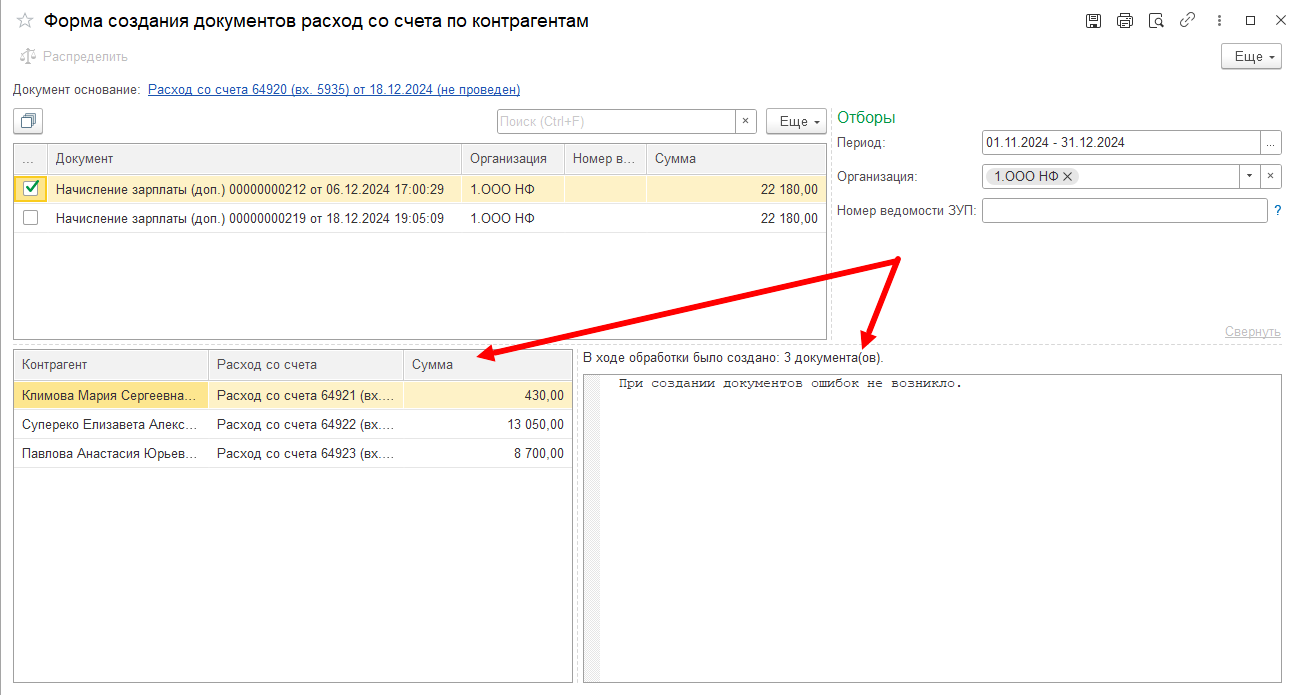Click the Свернуть link

[x=1253, y=331]
